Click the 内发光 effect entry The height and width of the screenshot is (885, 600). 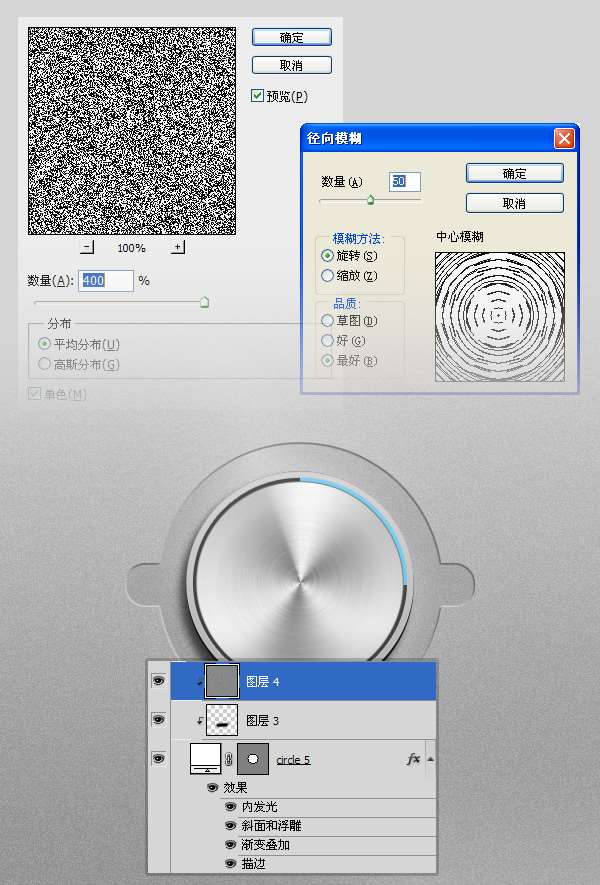tap(260, 807)
